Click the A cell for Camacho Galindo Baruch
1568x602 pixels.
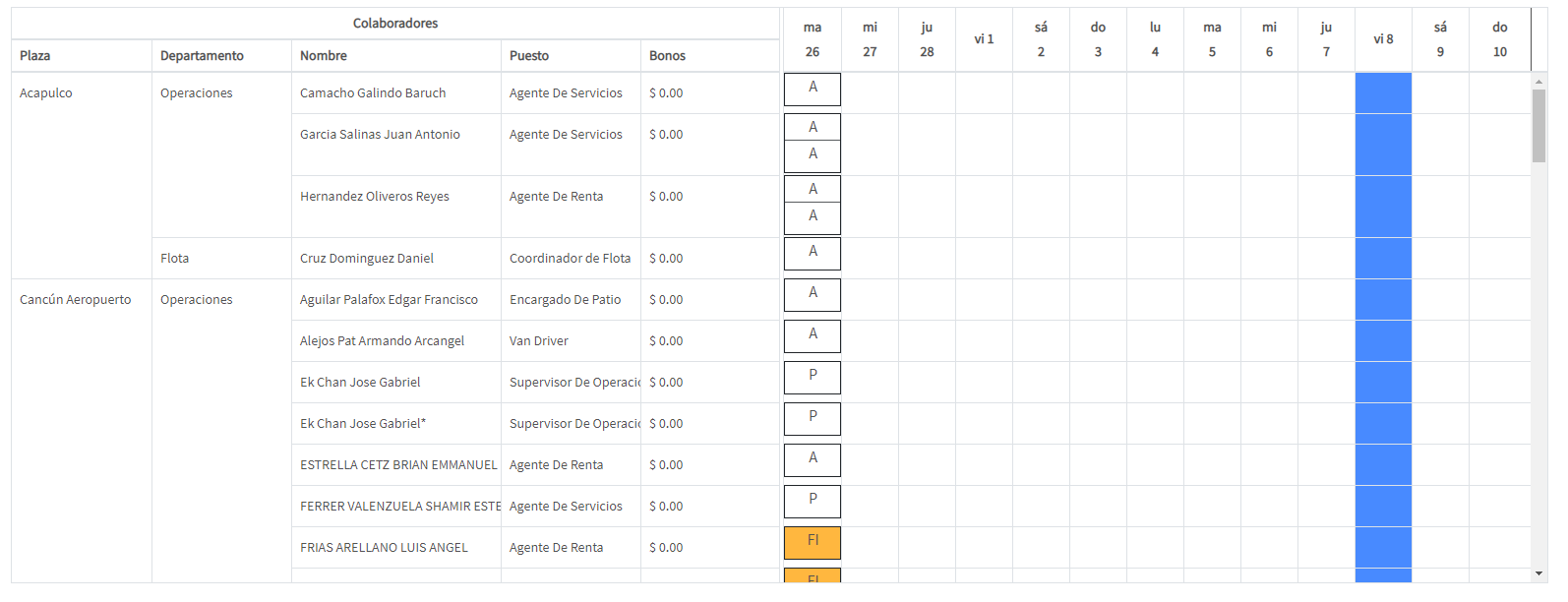pyautogui.click(x=812, y=89)
